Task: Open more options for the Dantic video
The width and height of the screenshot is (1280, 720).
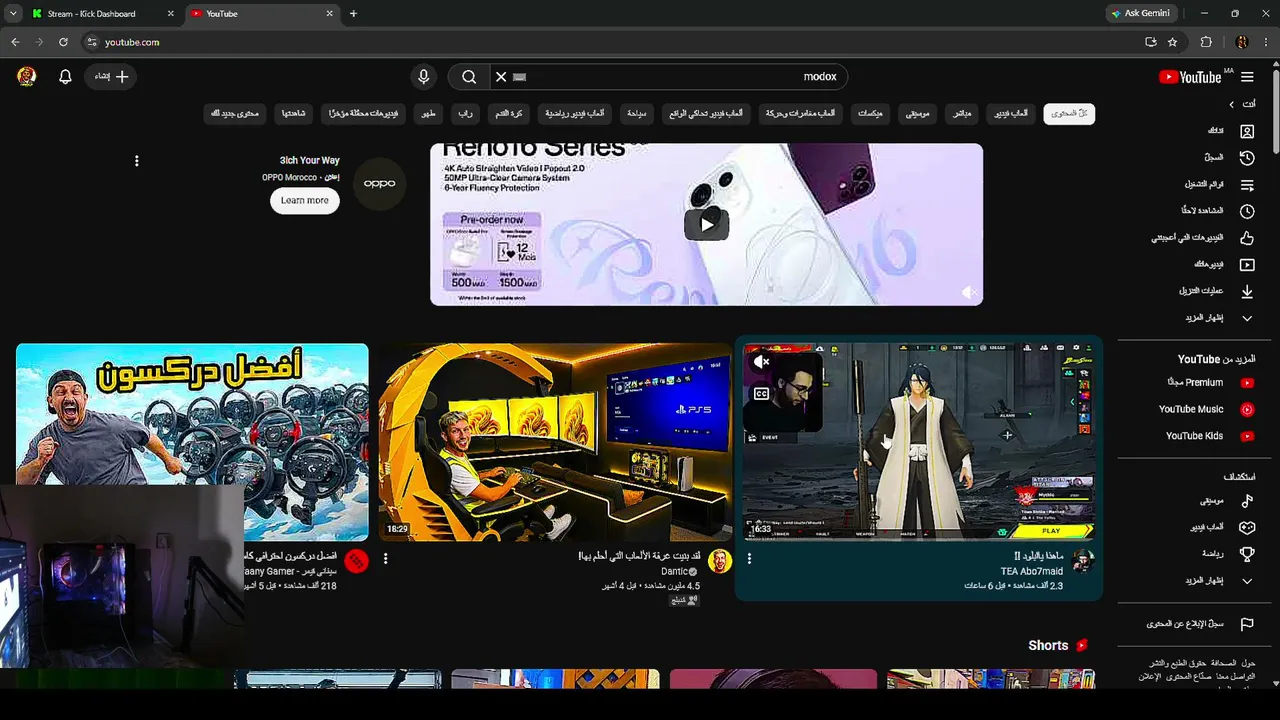Action: (x=385, y=559)
